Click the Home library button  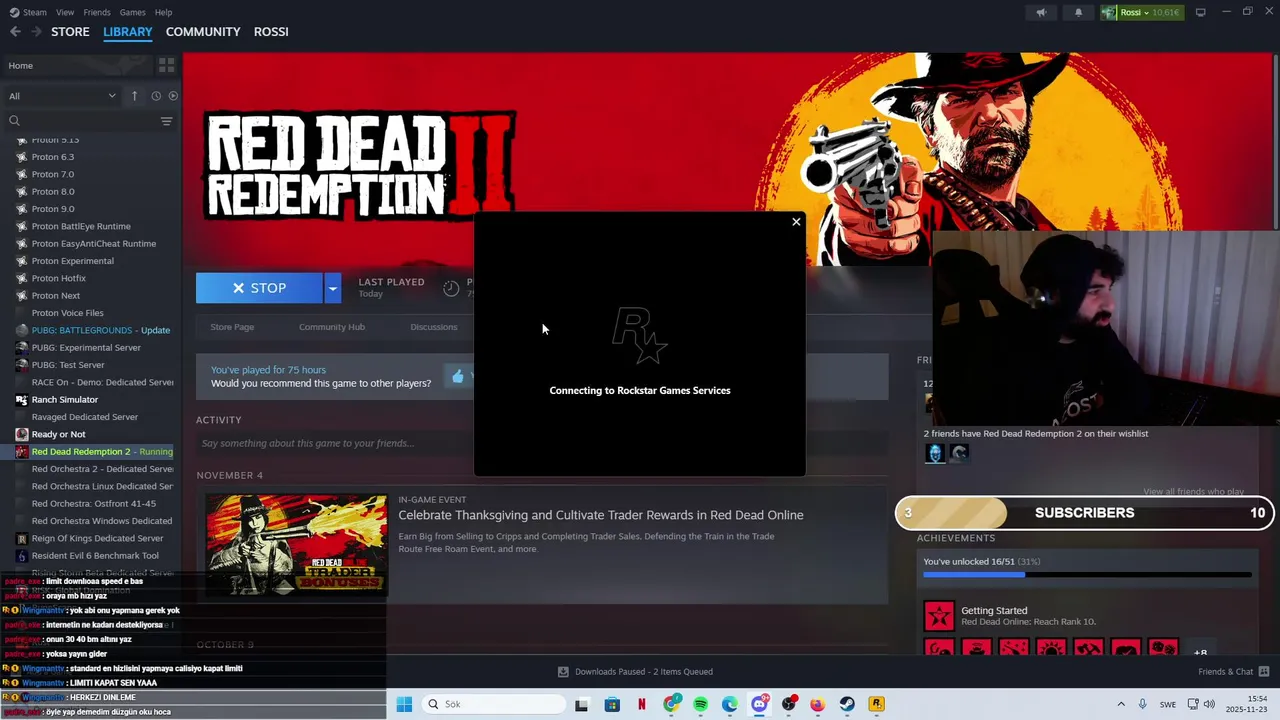[78, 65]
